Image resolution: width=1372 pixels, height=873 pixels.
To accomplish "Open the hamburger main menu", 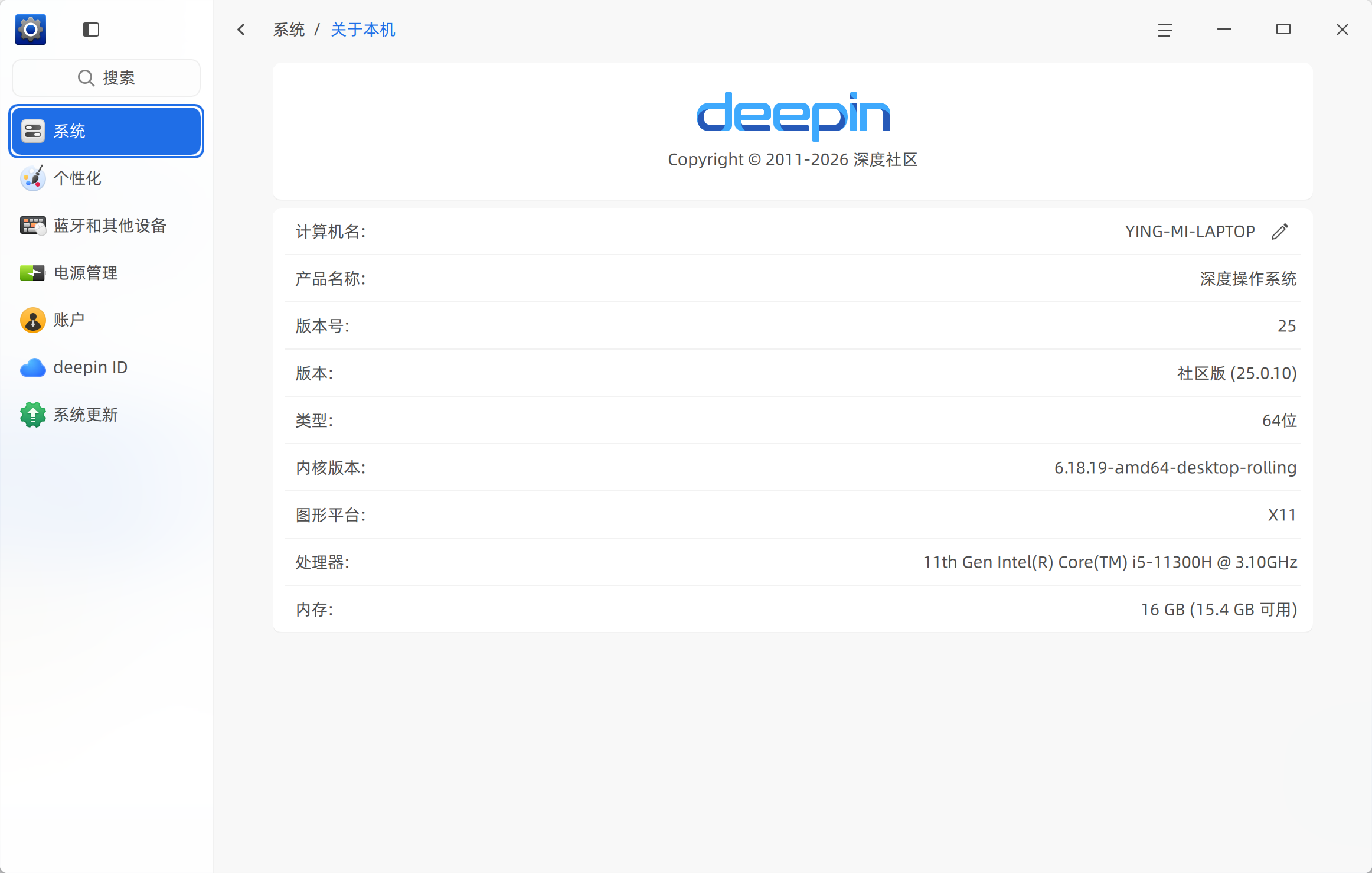I will (1165, 30).
